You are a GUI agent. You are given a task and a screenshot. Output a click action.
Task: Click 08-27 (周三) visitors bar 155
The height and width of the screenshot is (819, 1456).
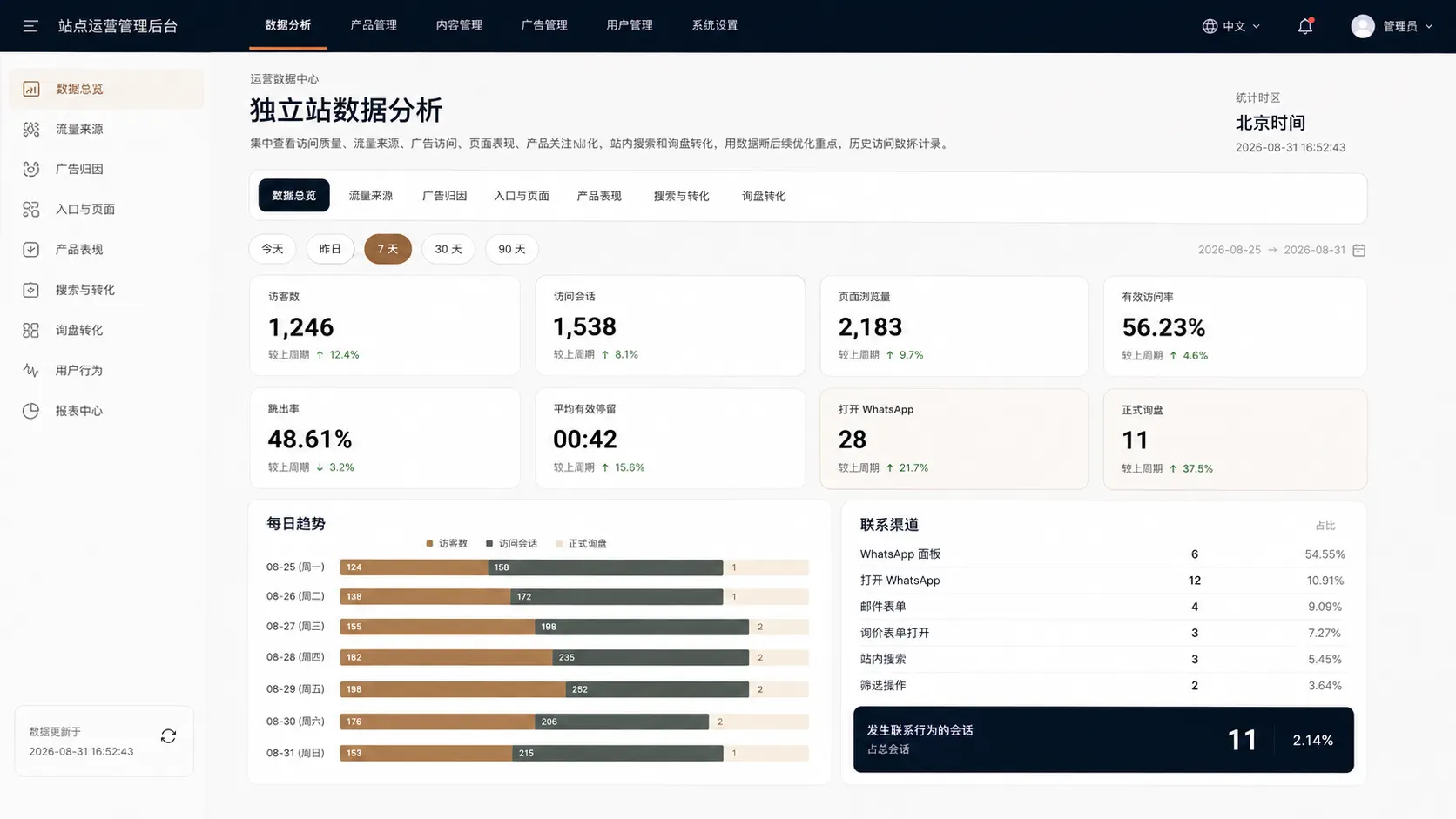click(x=437, y=627)
